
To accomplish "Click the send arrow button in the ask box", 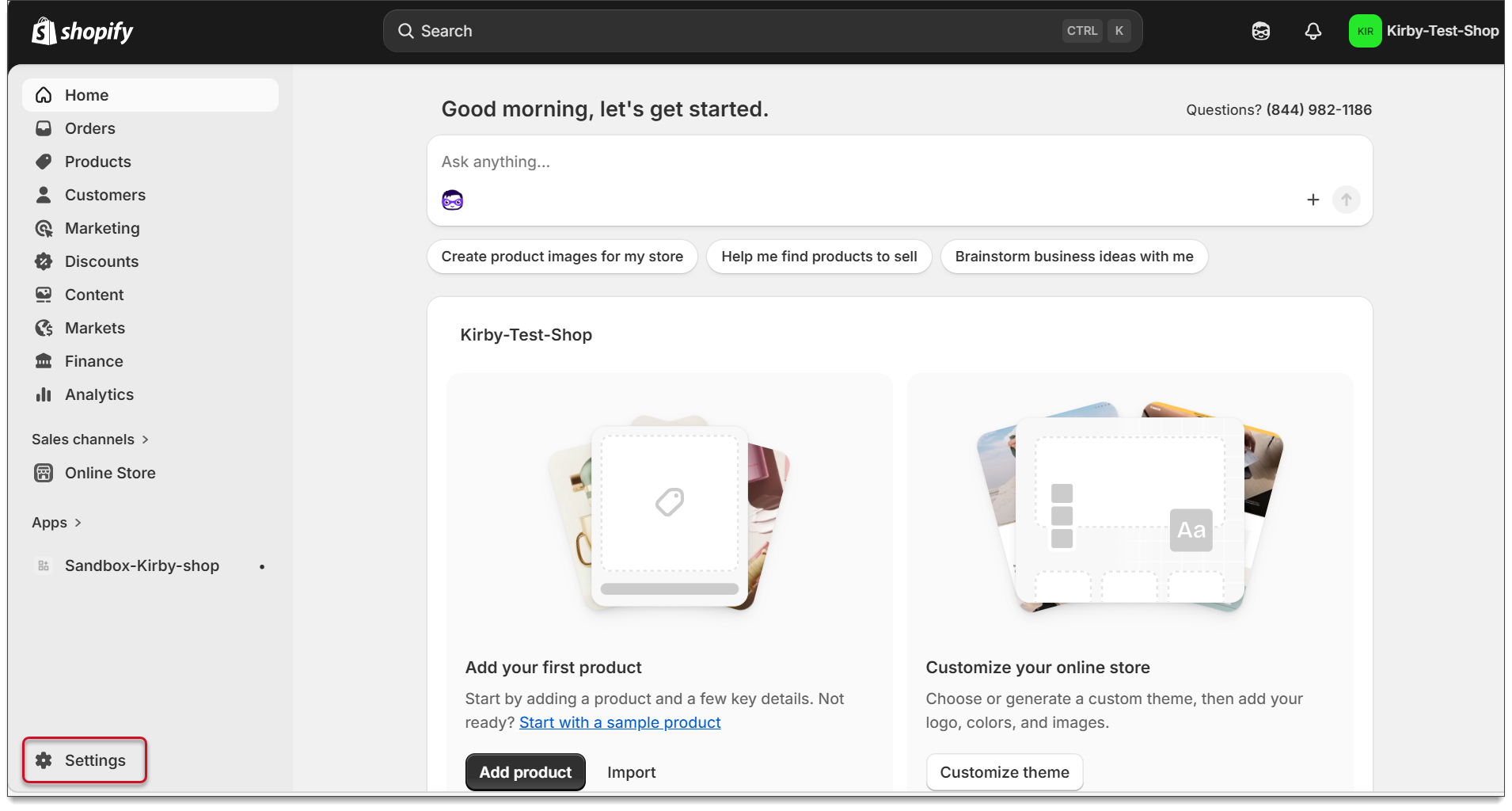I will [x=1347, y=200].
